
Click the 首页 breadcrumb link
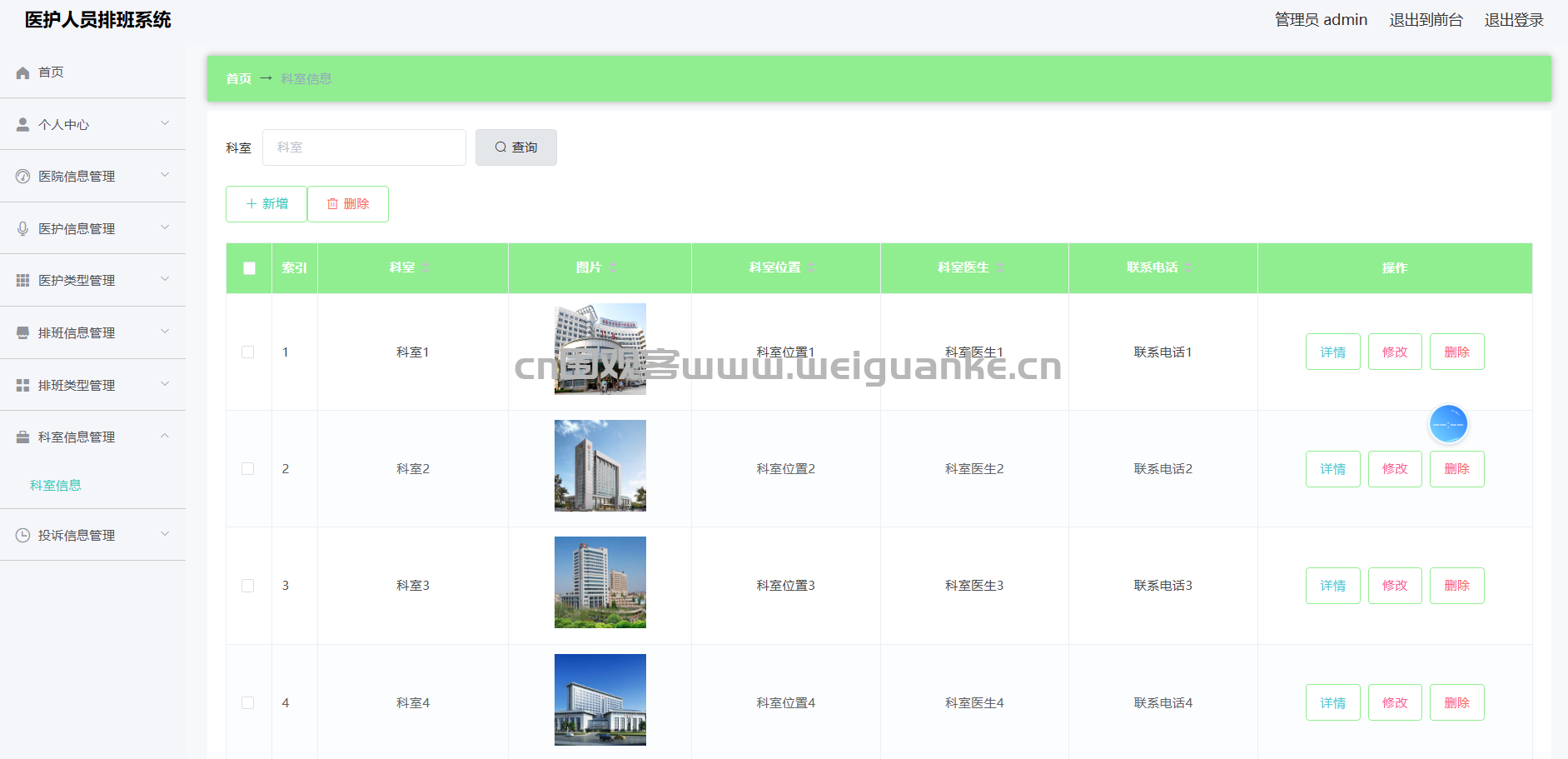click(239, 78)
